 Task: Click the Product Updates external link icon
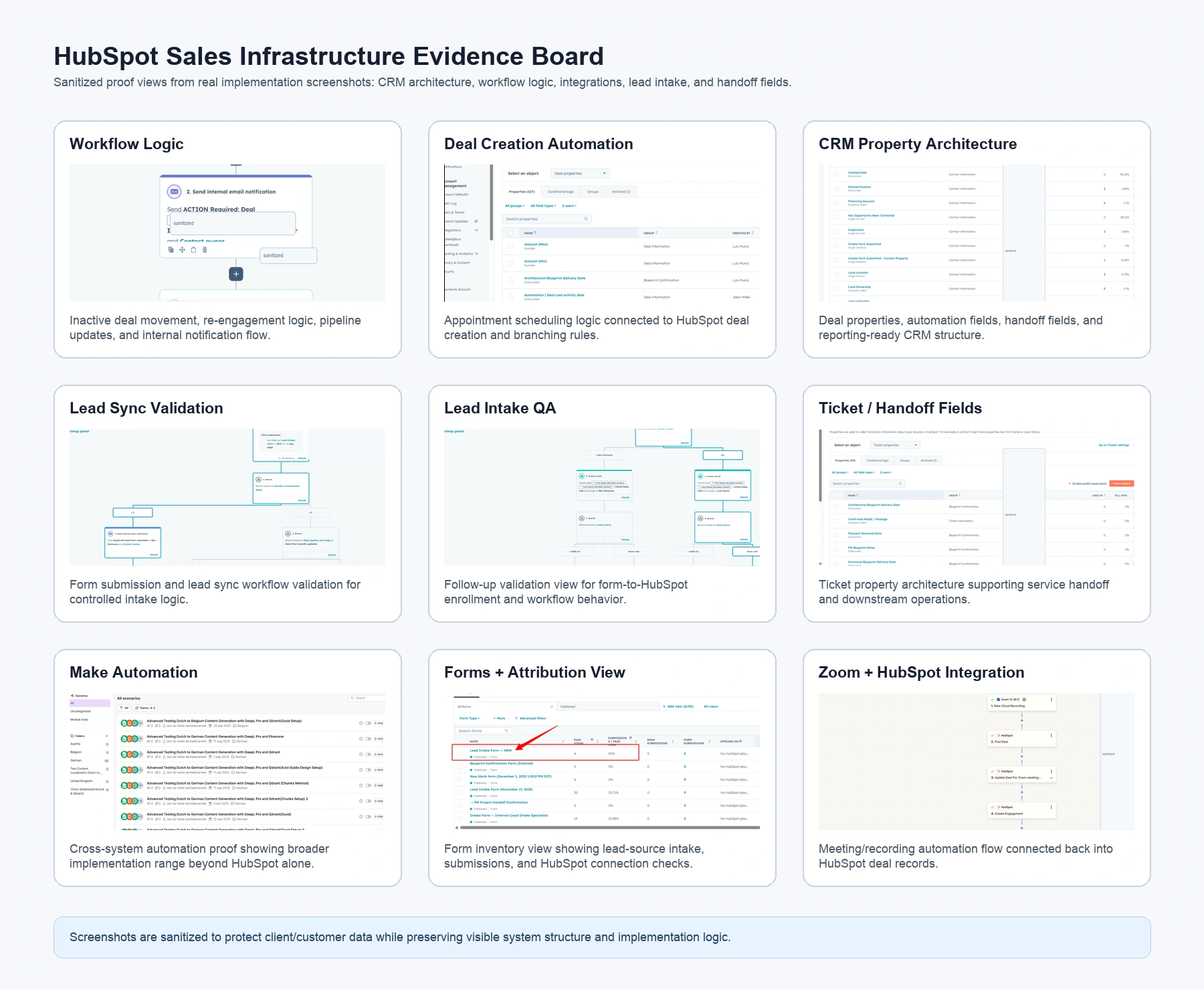click(476, 221)
